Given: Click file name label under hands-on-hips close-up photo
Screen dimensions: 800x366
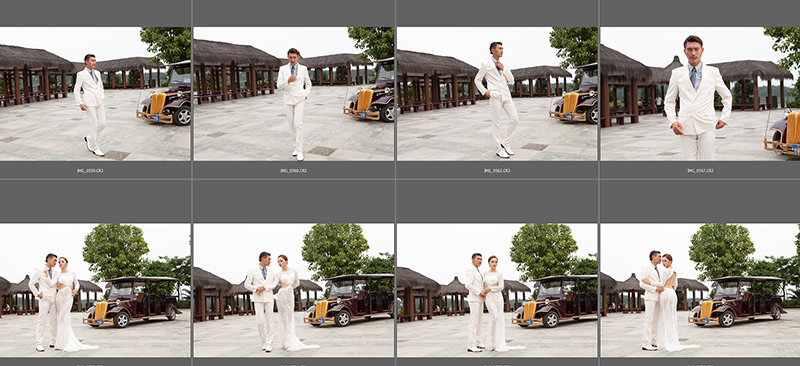Looking at the screenshot, I should click(700, 170).
